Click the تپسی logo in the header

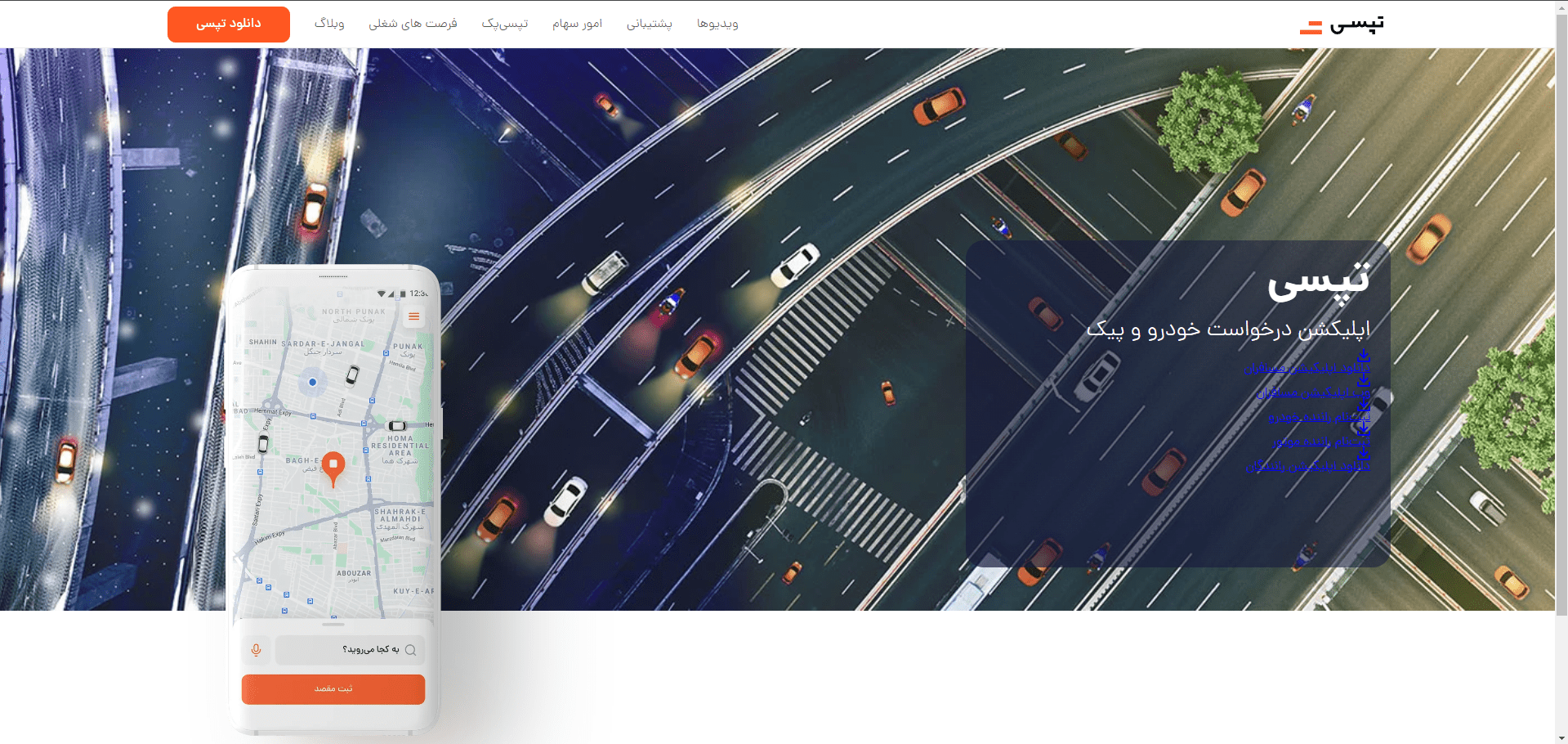[x=1342, y=24]
